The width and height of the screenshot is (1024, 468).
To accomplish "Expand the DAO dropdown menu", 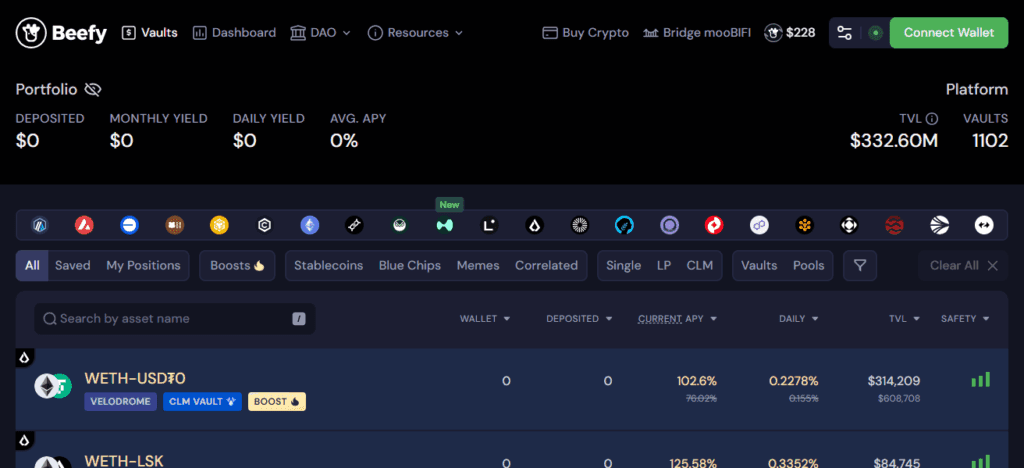I will [321, 33].
